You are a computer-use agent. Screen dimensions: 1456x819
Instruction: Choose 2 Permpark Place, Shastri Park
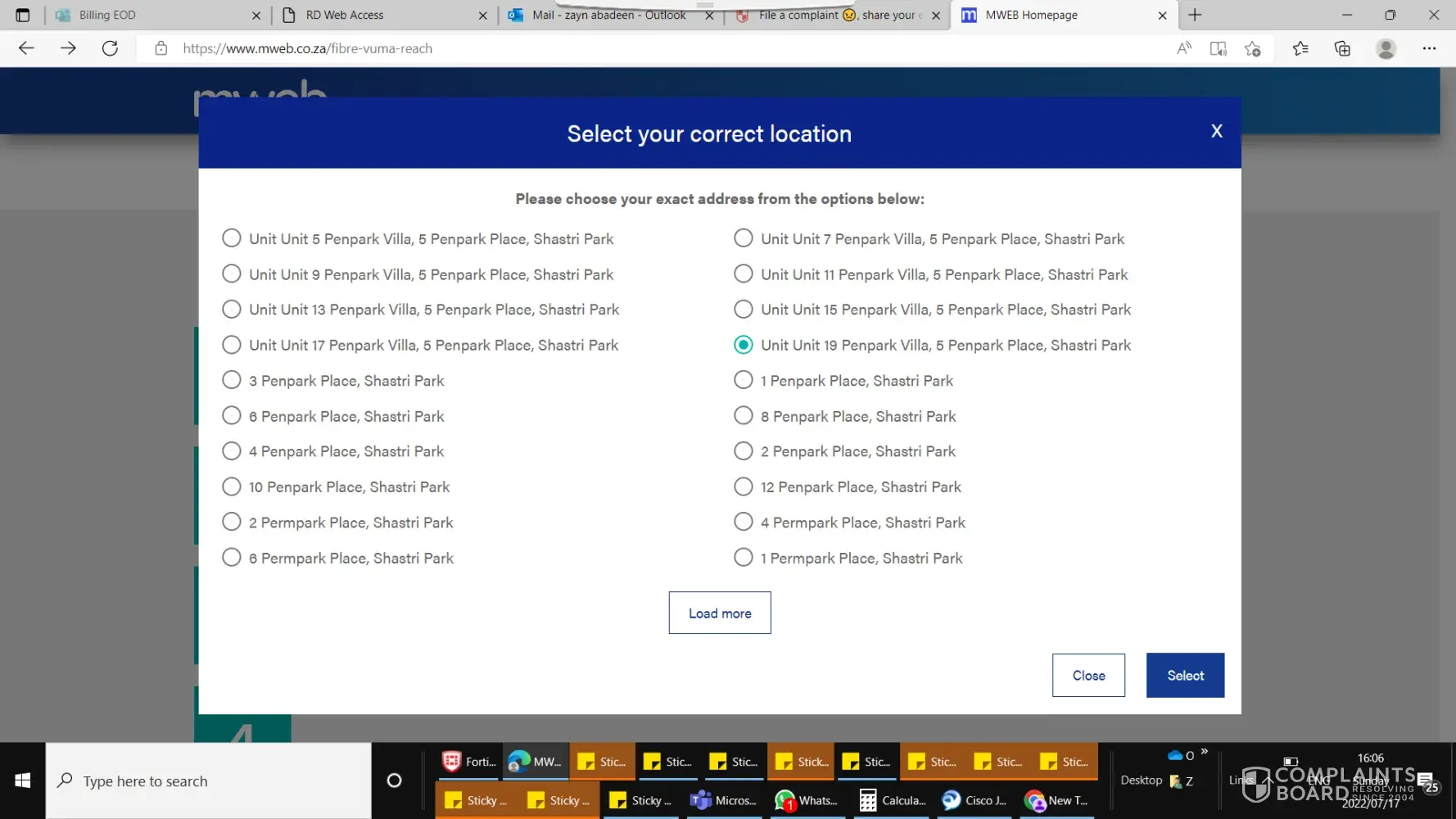(232, 522)
